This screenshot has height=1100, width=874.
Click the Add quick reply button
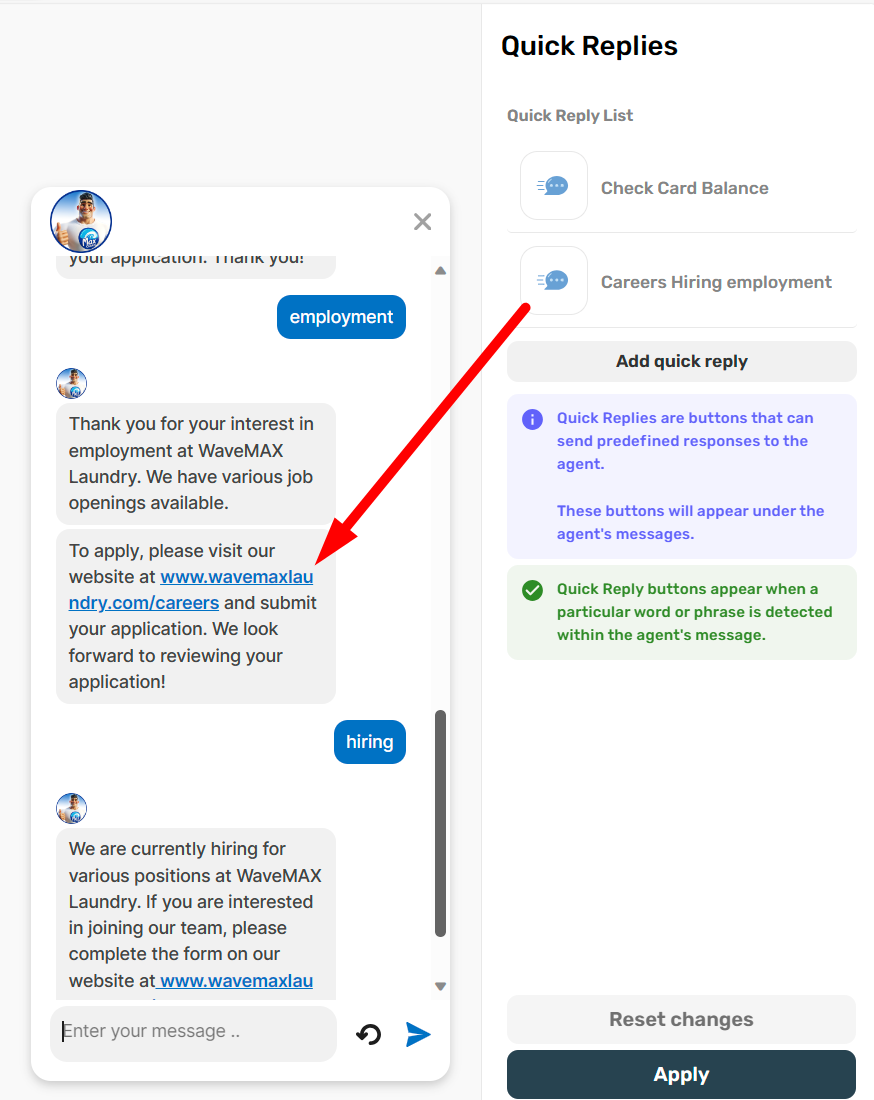point(681,361)
